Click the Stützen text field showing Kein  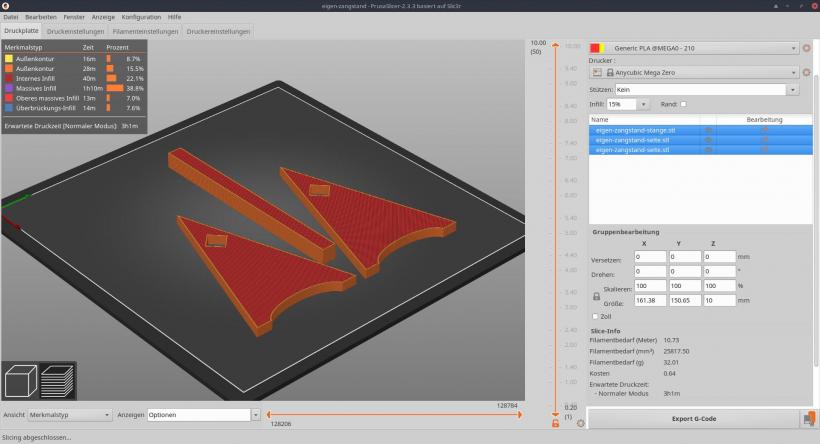701,90
